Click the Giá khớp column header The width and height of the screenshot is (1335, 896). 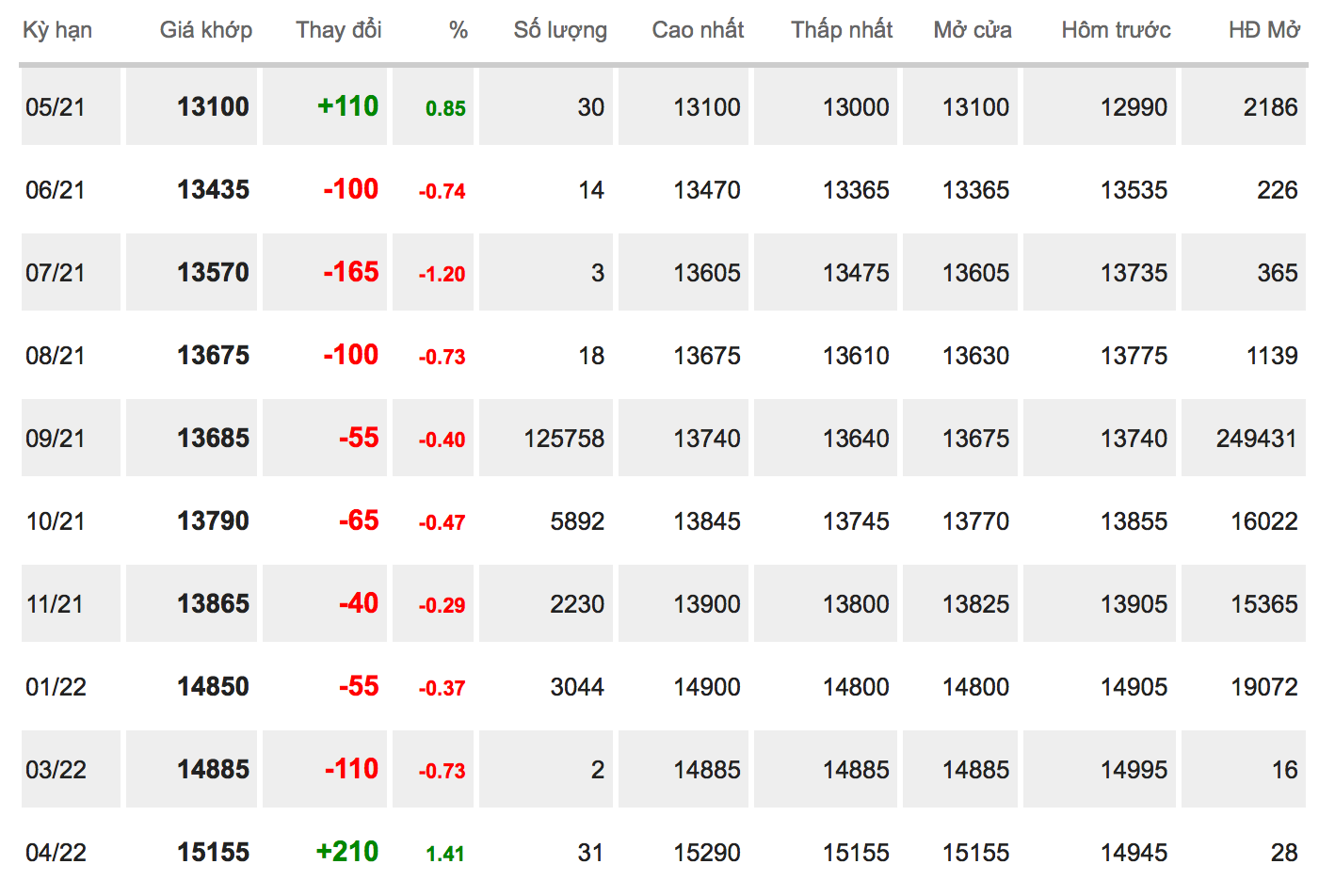pos(206,30)
